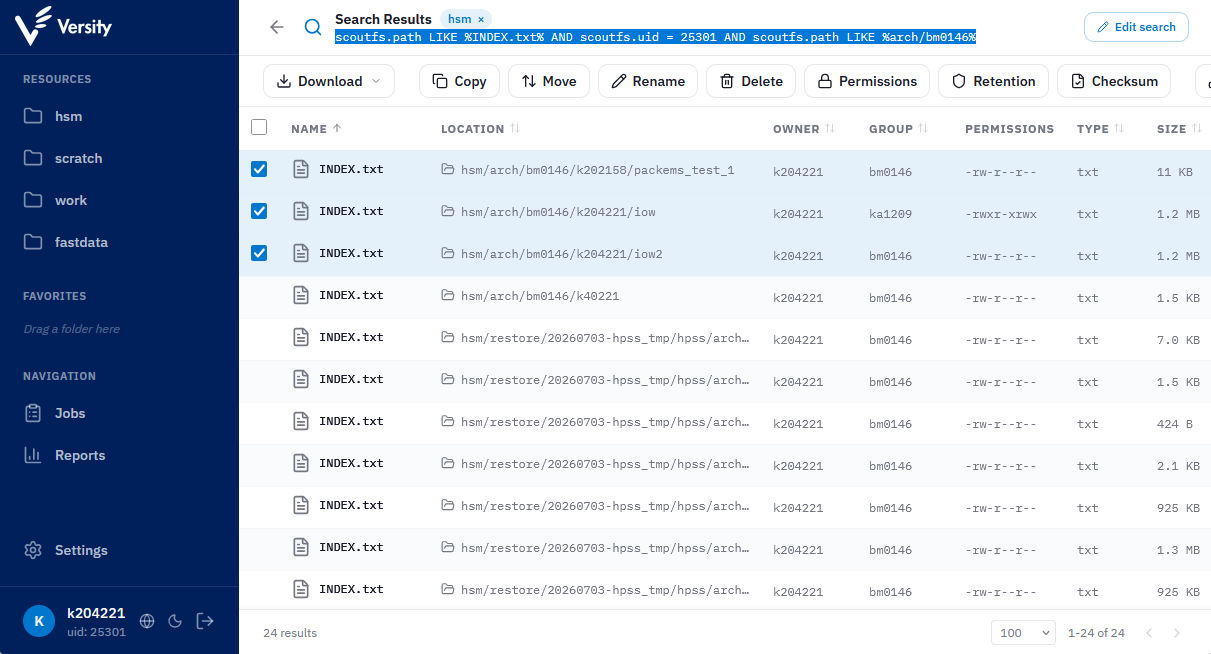Screen dimensions: 1211x654
Task: Open the Permissions dialog
Action: coord(867,81)
